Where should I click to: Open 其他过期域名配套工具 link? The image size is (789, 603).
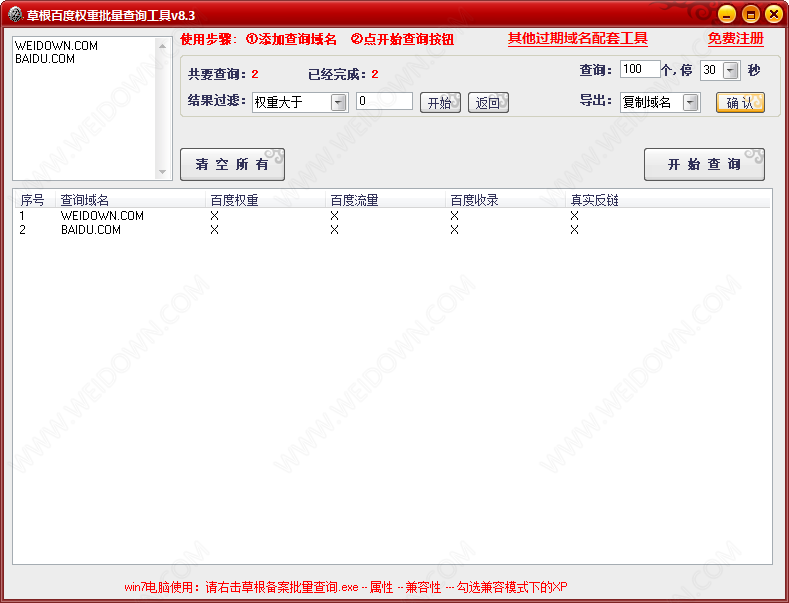[x=578, y=39]
